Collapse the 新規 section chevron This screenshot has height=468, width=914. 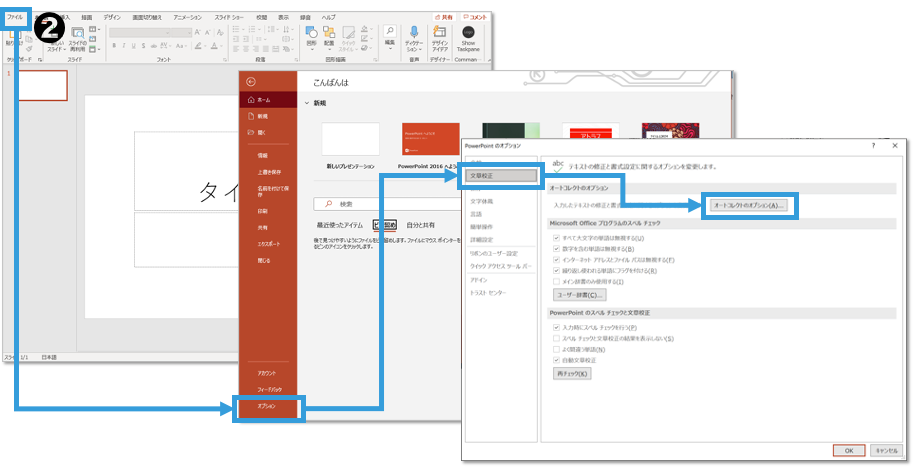tap(307, 103)
